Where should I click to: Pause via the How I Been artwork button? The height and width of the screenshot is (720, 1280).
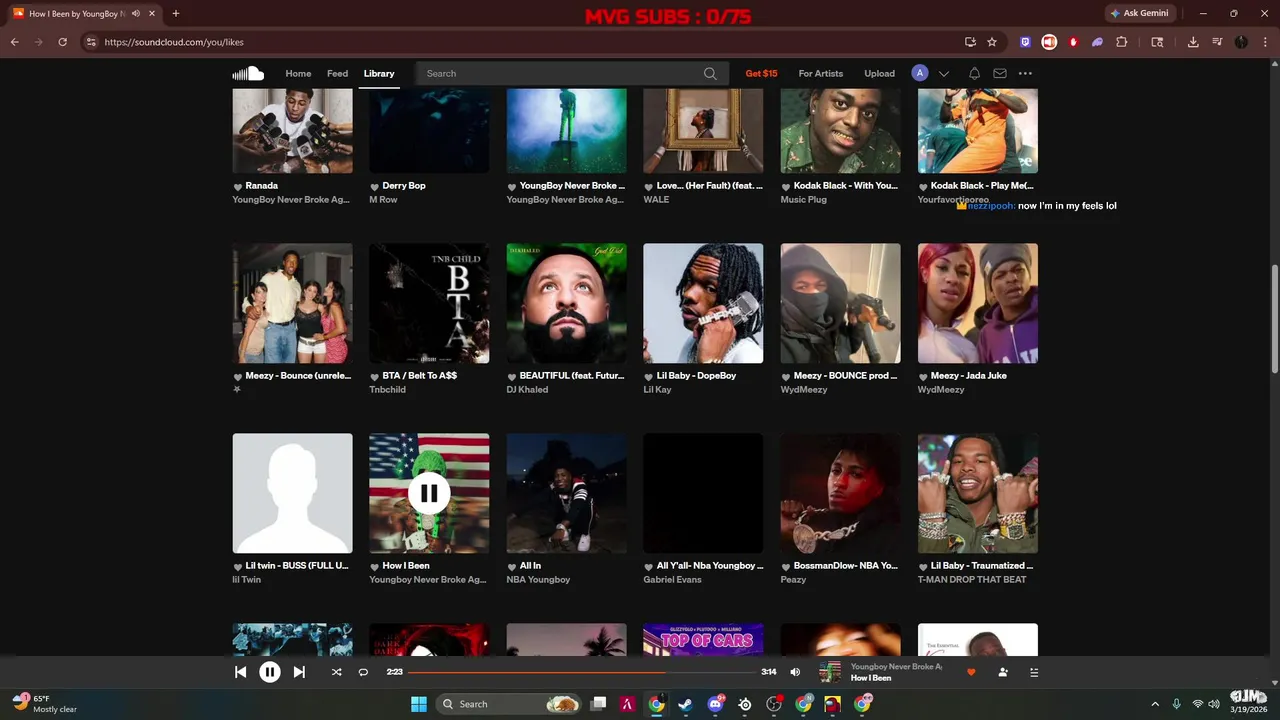[x=429, y=493]
